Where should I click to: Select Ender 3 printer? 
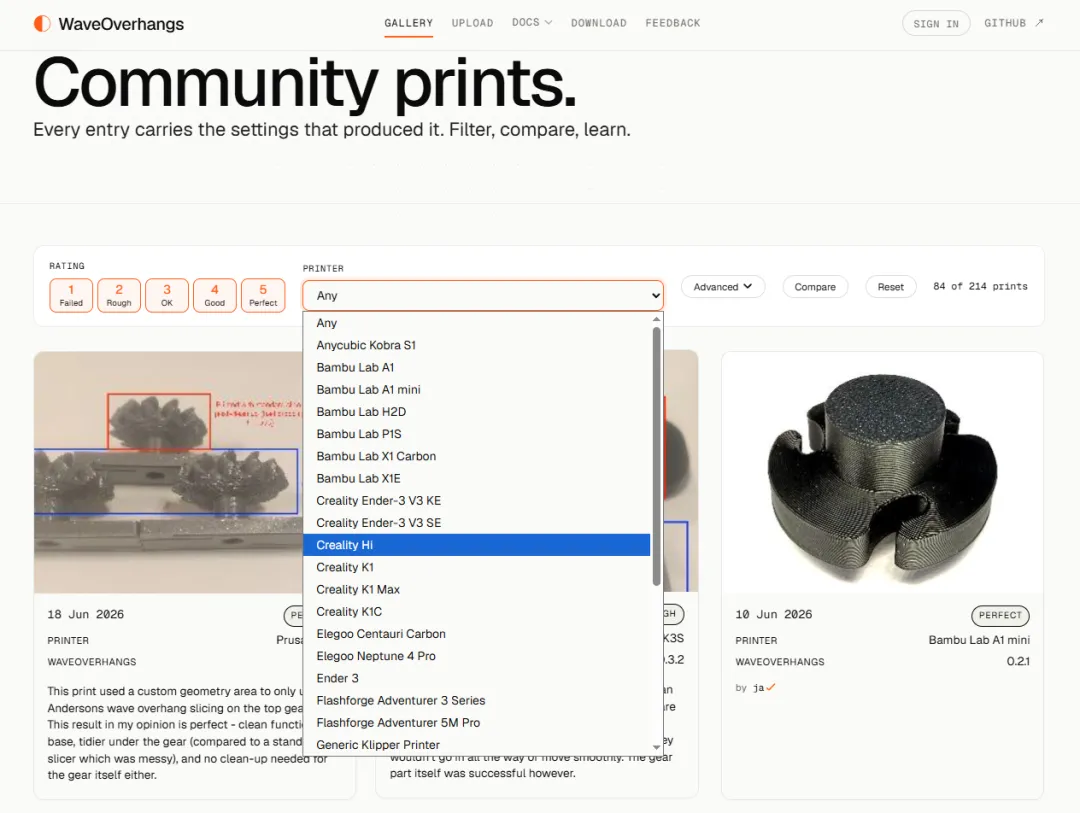pyautogui.click(x=477, y=678)
